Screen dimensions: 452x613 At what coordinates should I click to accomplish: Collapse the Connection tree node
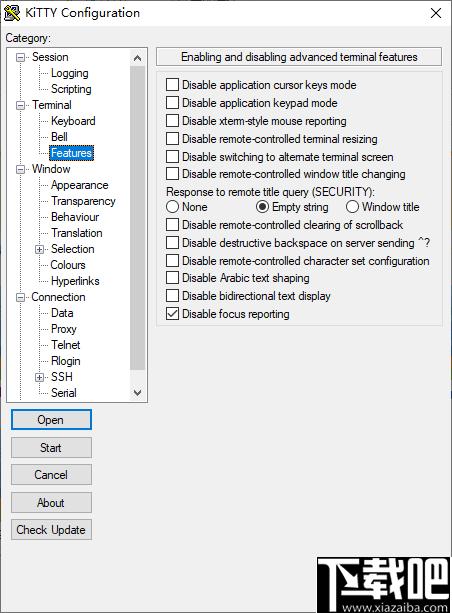click(20, 298)
